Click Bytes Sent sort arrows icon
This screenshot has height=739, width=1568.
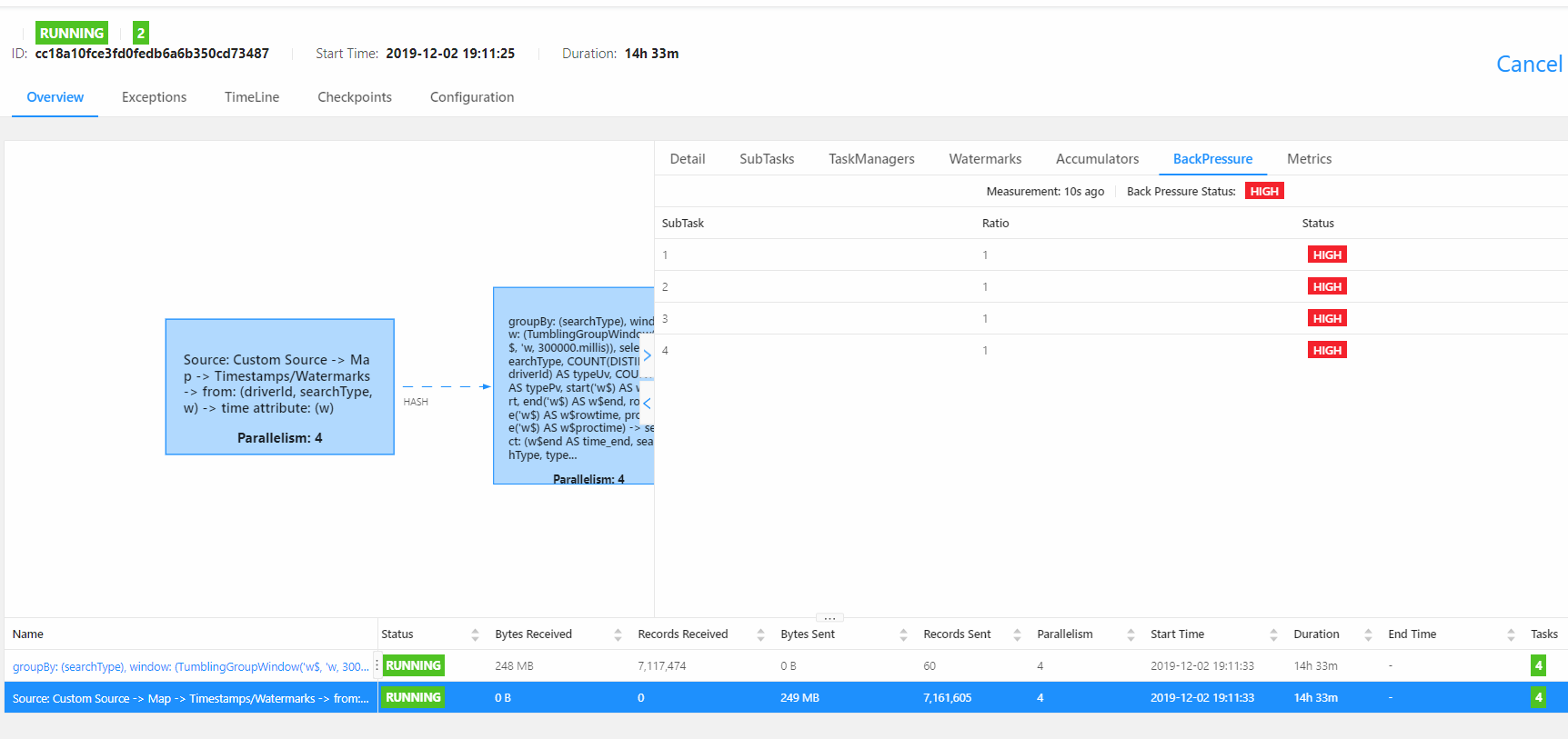pos(903,634)
